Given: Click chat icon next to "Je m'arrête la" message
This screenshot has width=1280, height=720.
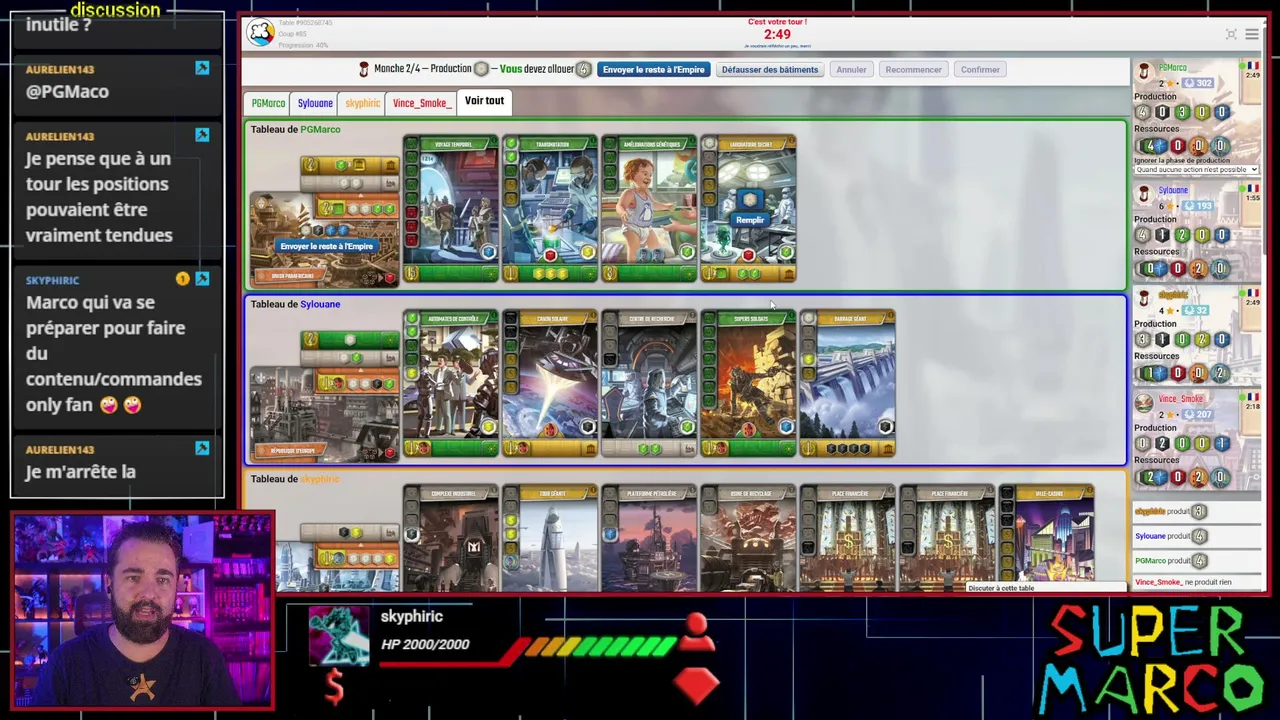Looking at the screenshot, I should pyautogui.click(x=202, y=448).
